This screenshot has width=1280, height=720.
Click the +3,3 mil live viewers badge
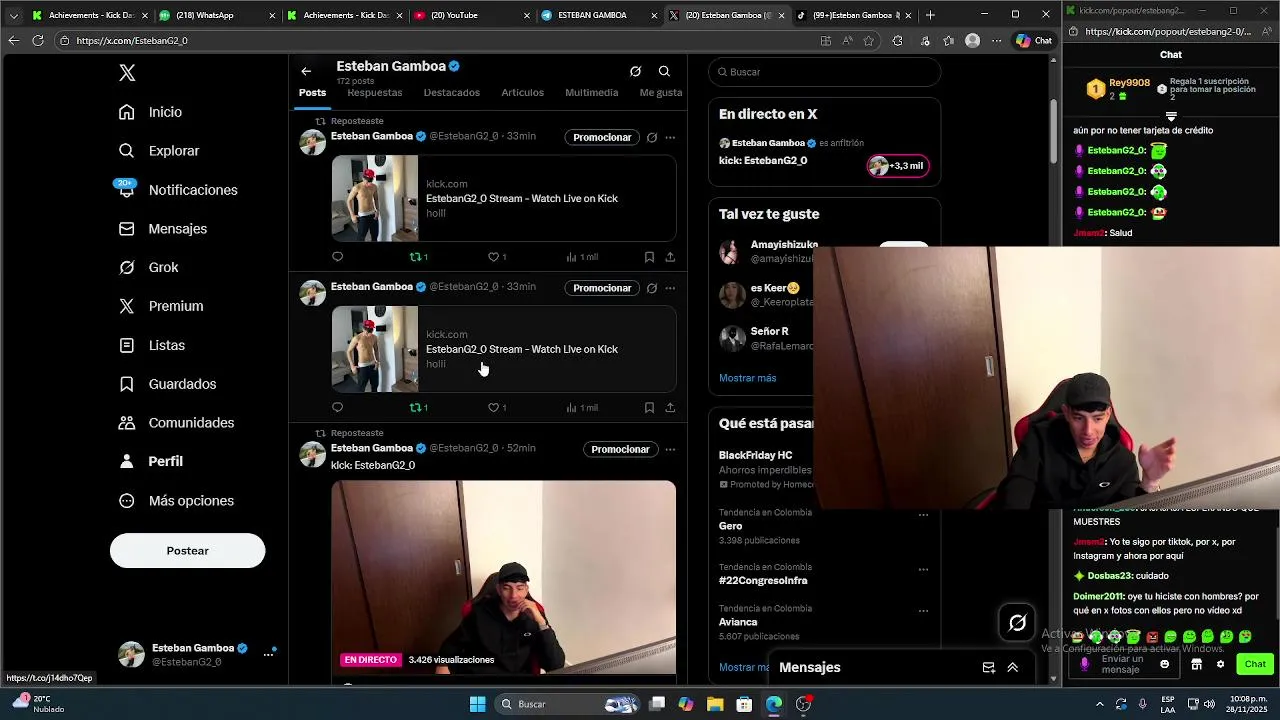click(898, 166)
